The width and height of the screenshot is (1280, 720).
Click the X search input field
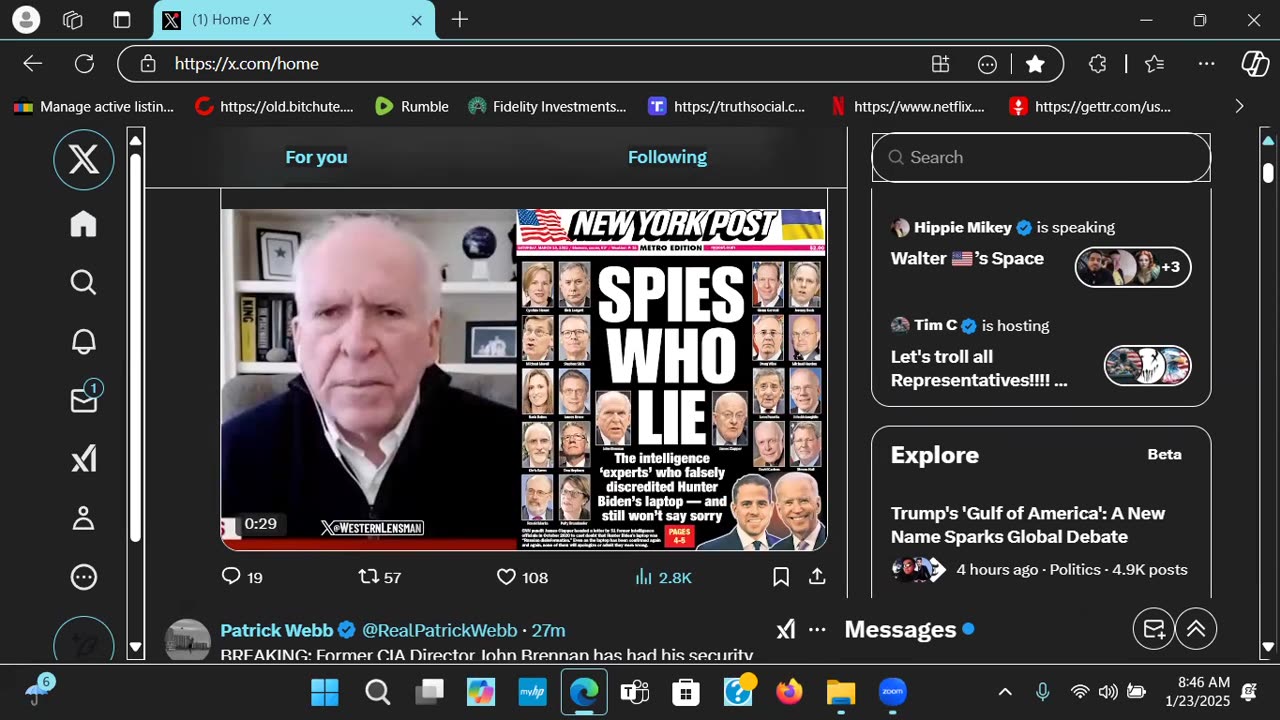pyautogui.click(x=1041, y=158)
